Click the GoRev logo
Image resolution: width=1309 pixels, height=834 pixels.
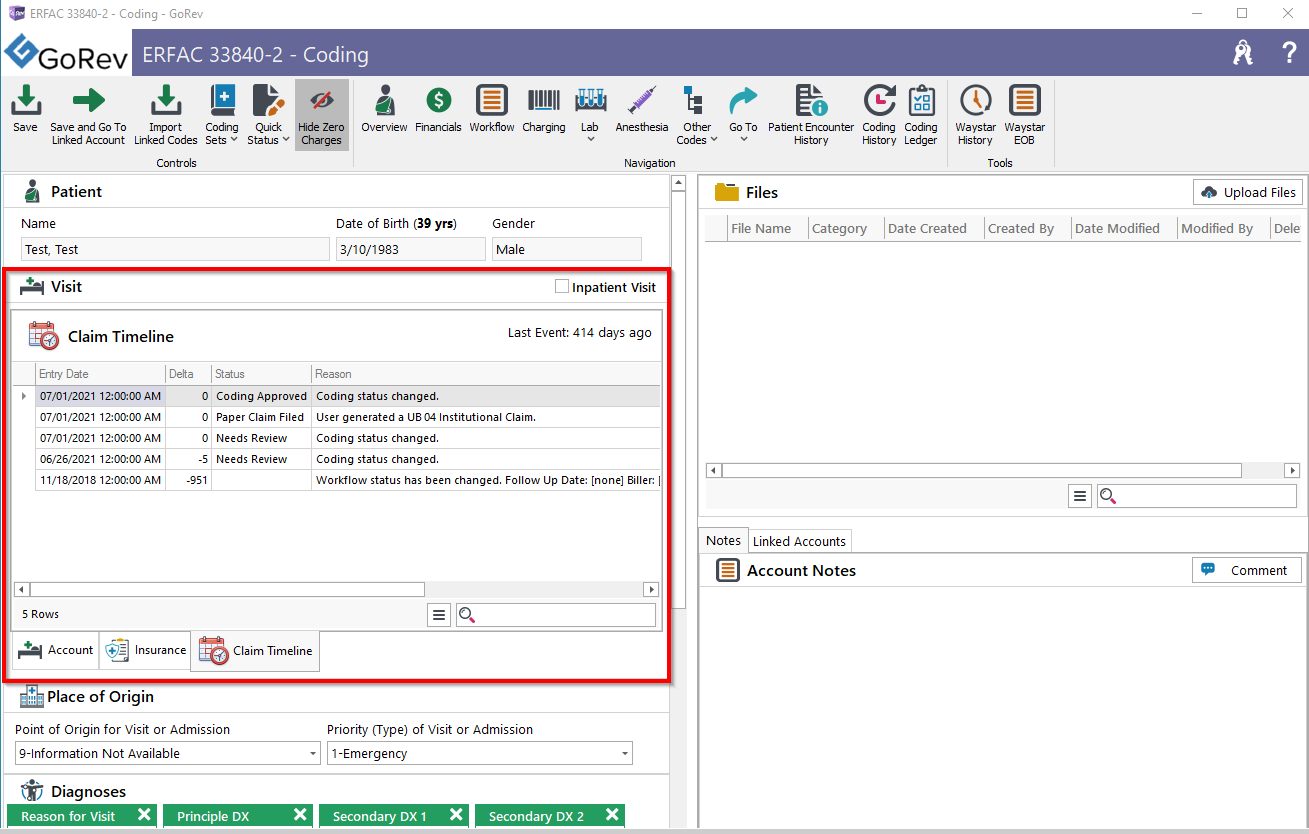coord(65,53)
